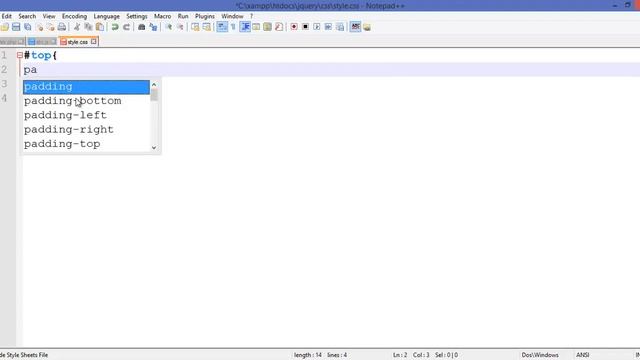Switch to the style.css tab

78,42
